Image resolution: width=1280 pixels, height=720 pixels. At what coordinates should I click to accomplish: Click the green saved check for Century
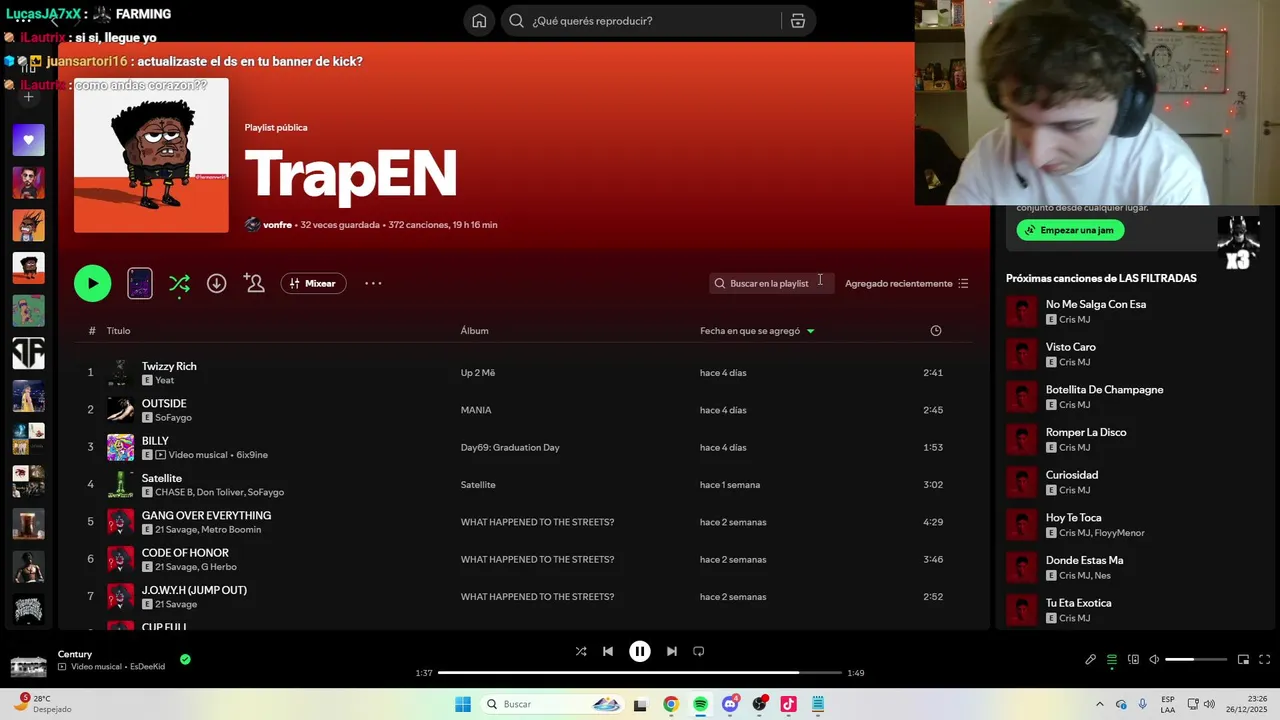(x=185, y=659)
